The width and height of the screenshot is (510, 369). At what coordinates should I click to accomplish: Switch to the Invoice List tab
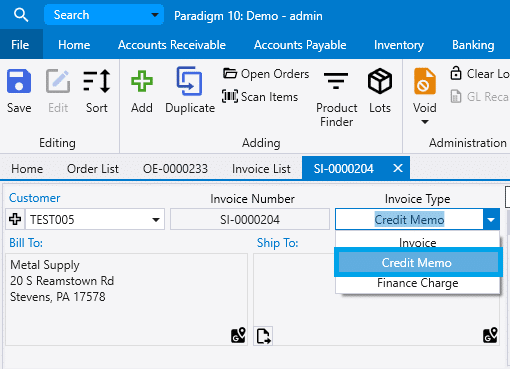pos(261,169)
